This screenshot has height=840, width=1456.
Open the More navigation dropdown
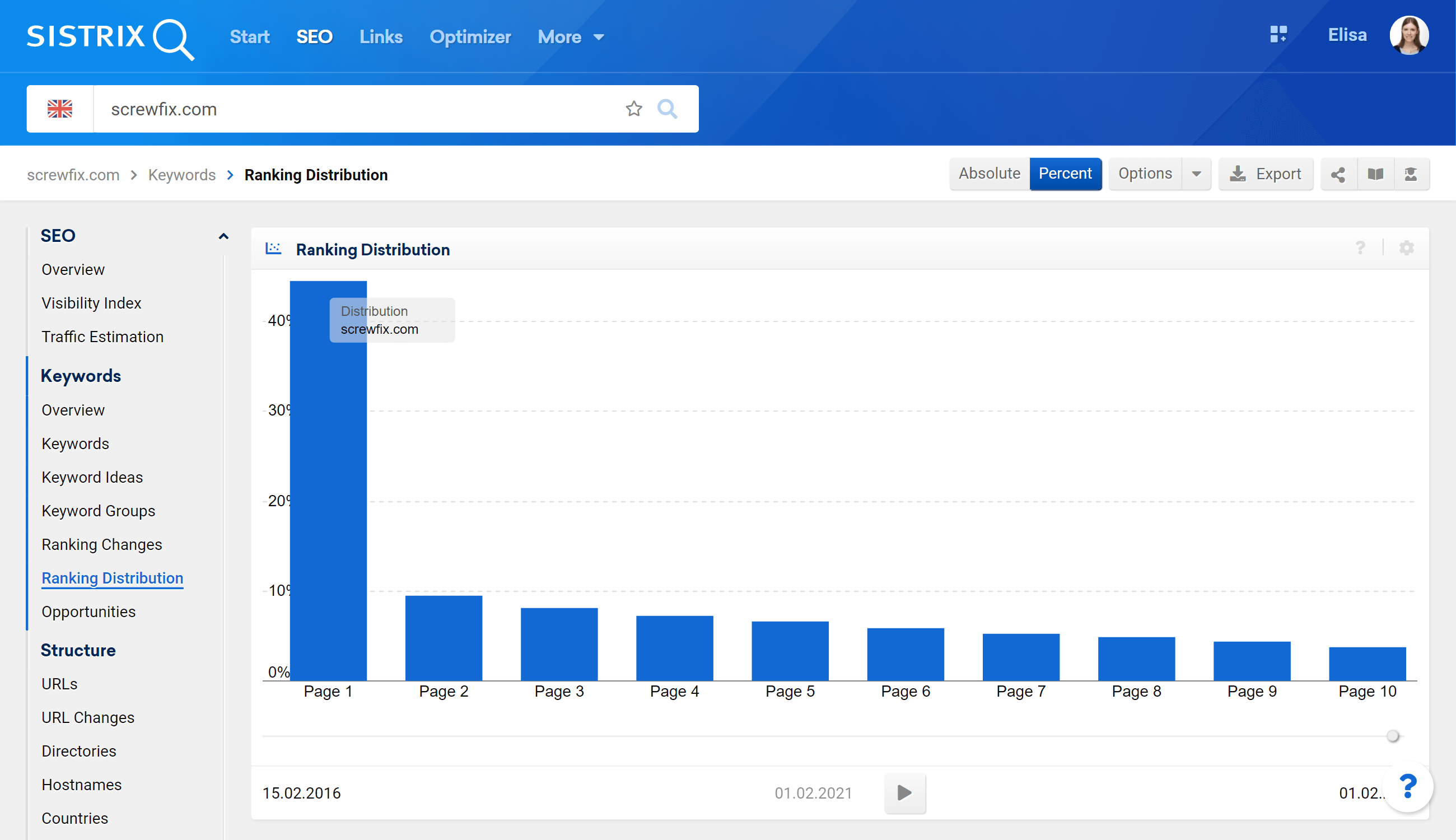point(570,36)
